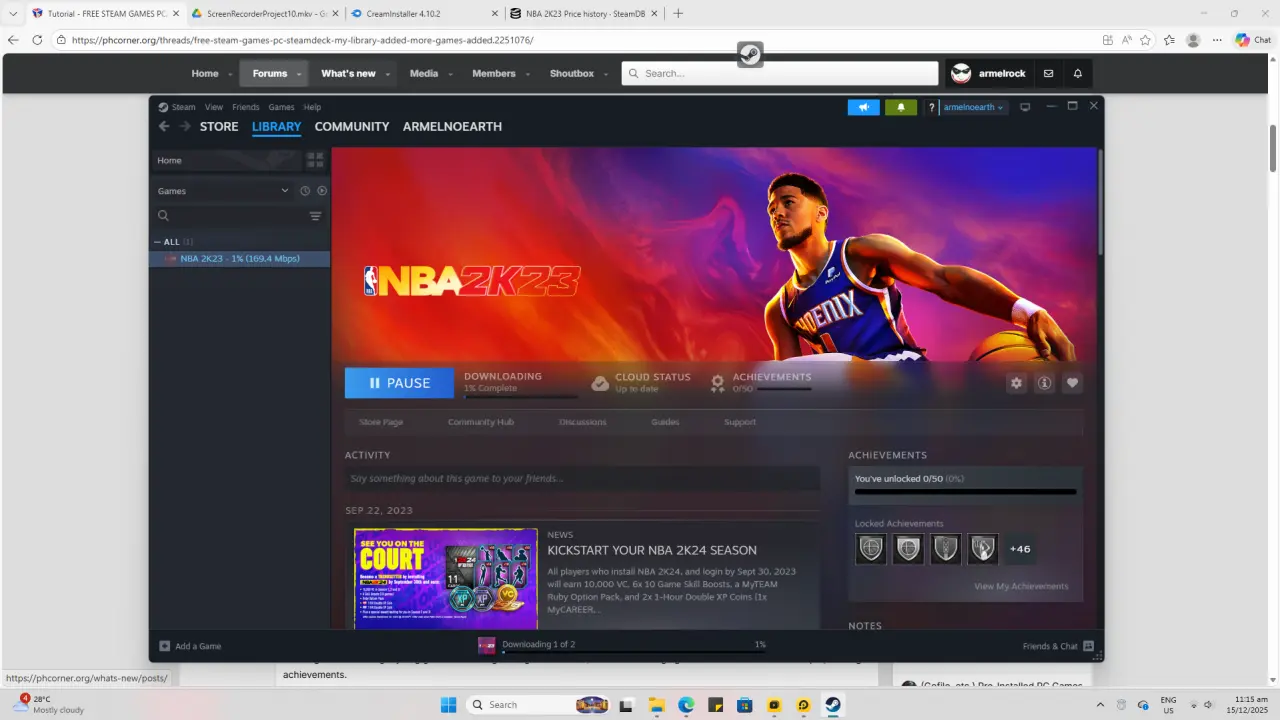
Task: Expand the Forums dropdown on phcorner
Action: [x=298, y=74]
